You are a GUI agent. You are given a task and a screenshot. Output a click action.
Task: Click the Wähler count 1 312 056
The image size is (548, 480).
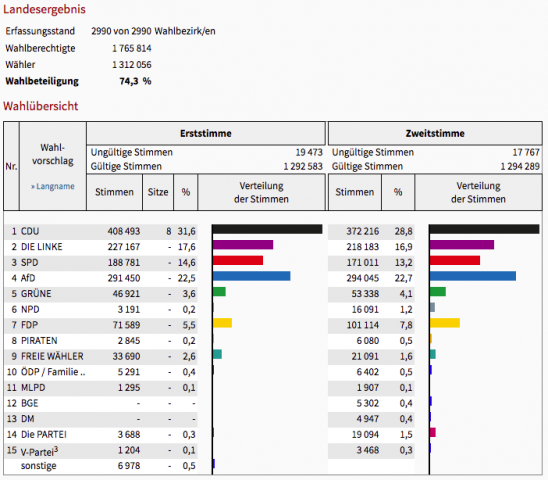(132, 65)
